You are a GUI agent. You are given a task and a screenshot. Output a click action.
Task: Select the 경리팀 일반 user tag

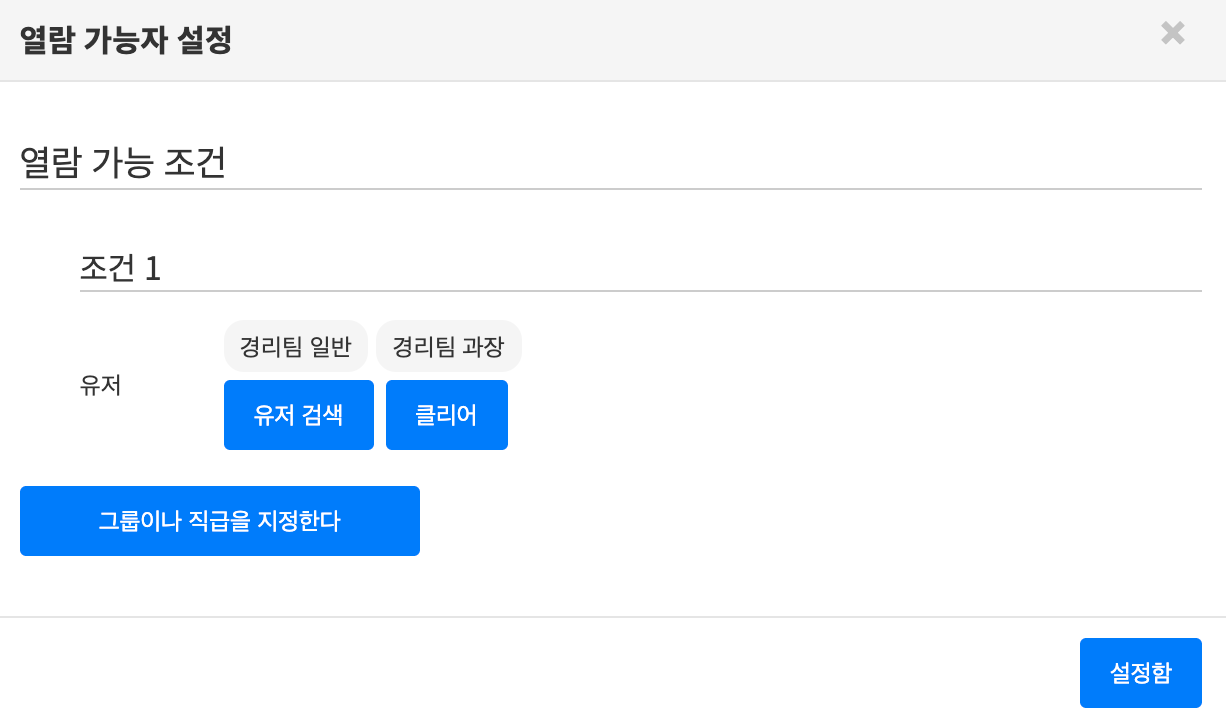pyautogui.click(x=295, y=347)
